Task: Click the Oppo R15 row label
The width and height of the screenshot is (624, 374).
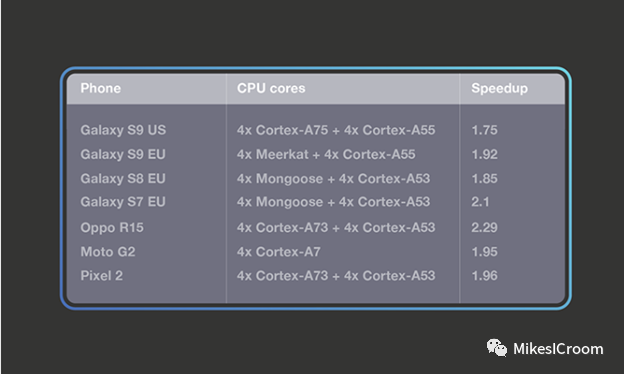Action: coord(112,228)
